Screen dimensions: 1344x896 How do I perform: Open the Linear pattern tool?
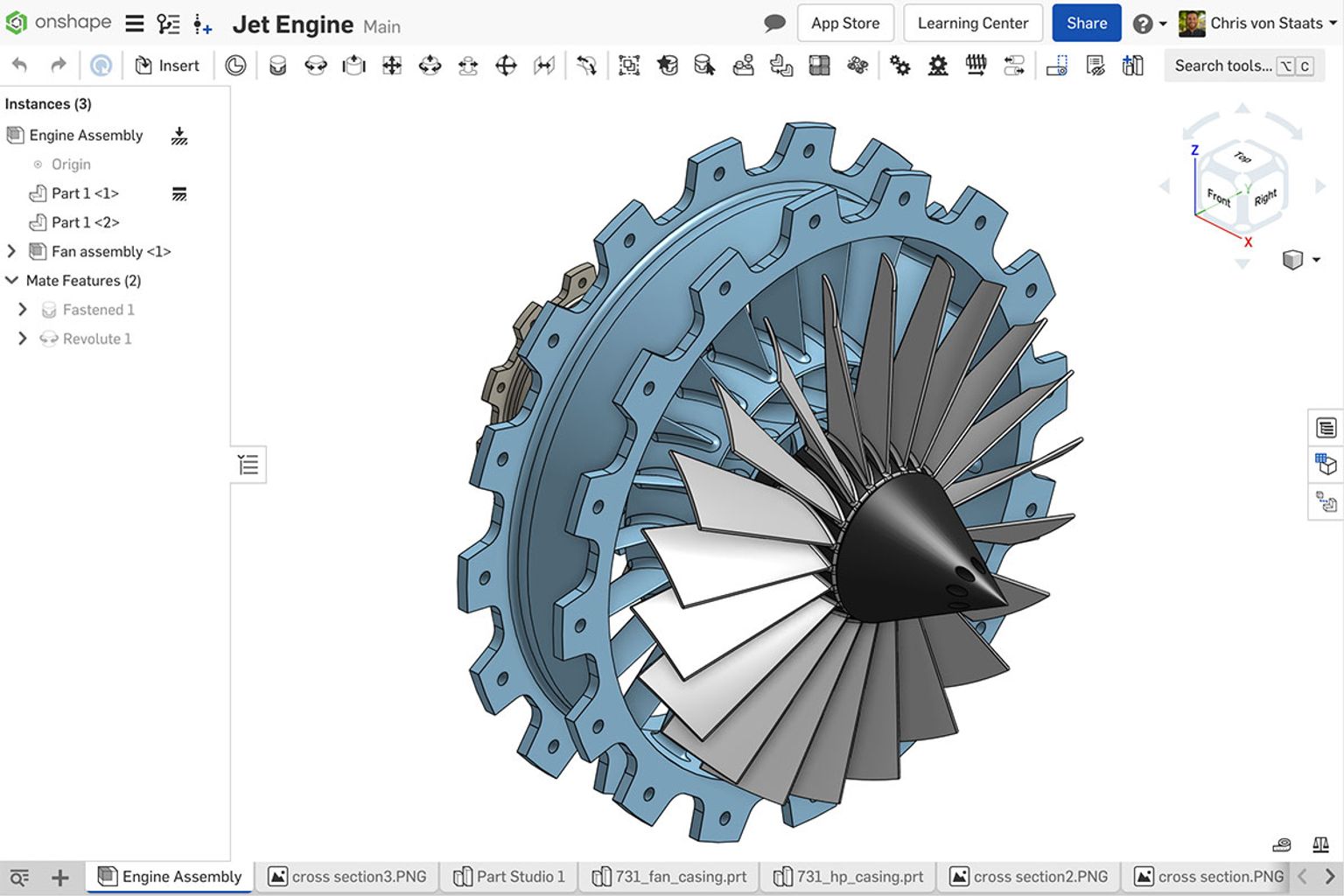tap(819, 65)
